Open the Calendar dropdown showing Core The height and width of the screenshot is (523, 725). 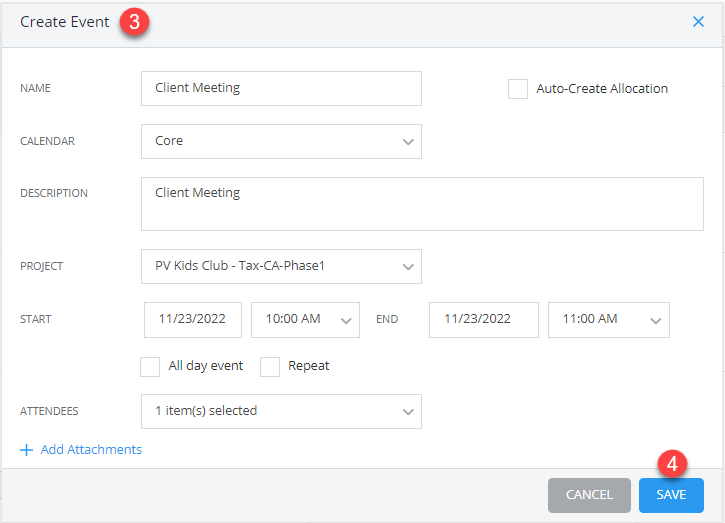coord(281,142)
